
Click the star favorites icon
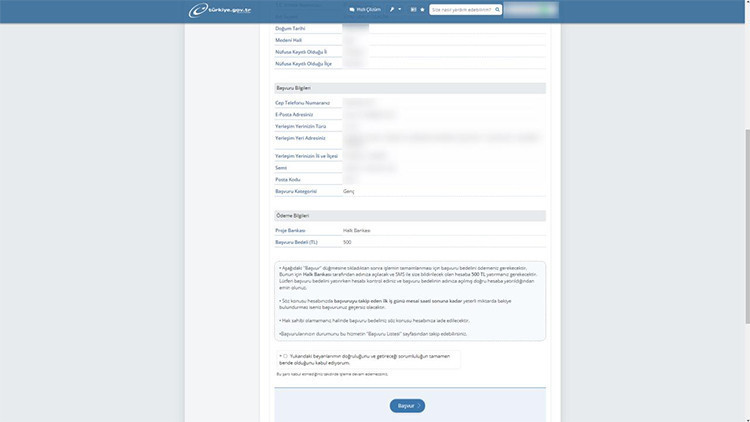point(422,10)
